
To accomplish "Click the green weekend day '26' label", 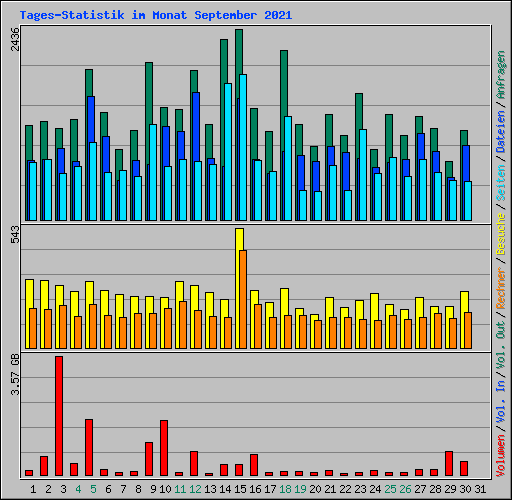I will (405, 489).
